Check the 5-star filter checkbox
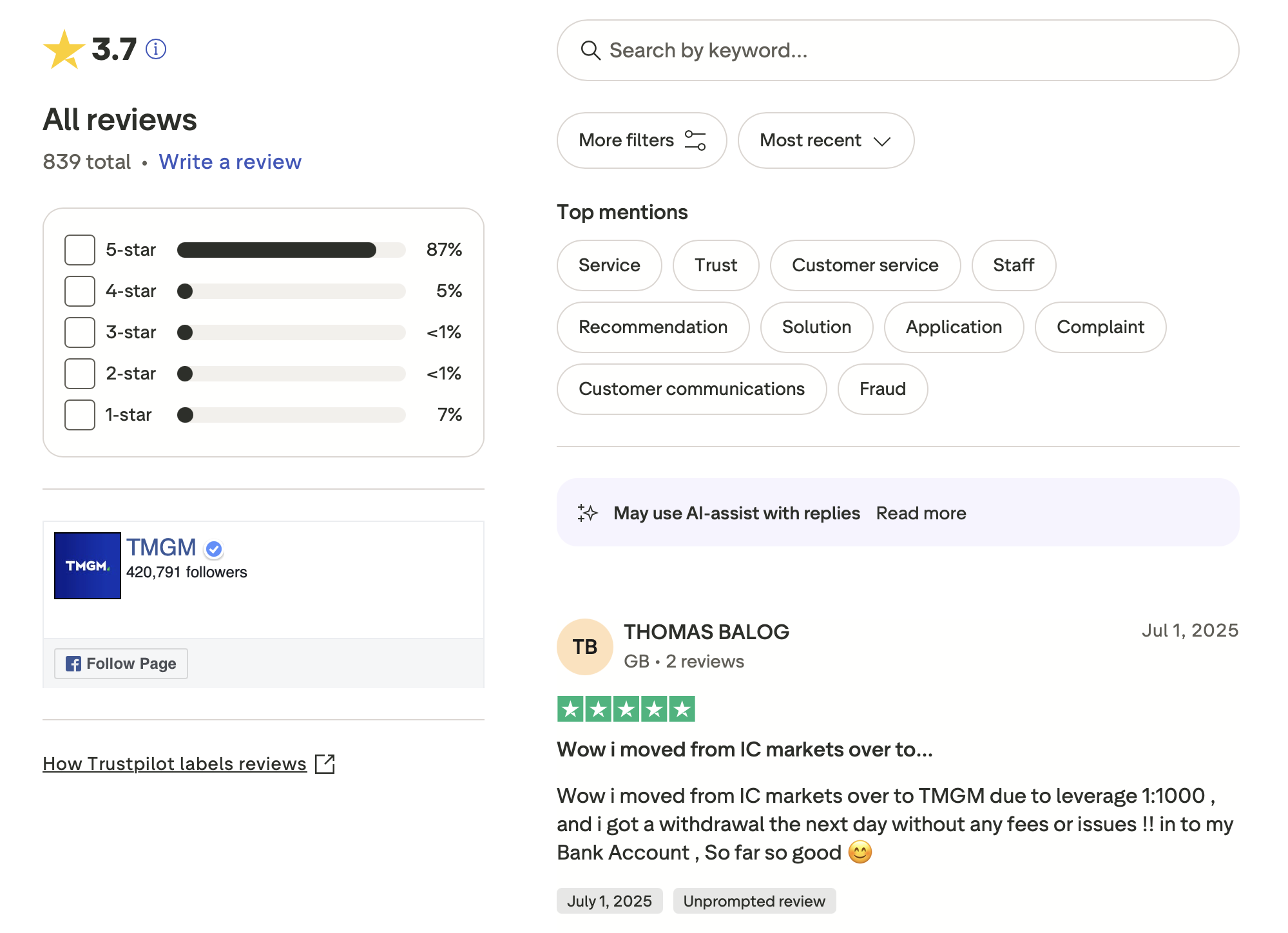 pos(80,250)
